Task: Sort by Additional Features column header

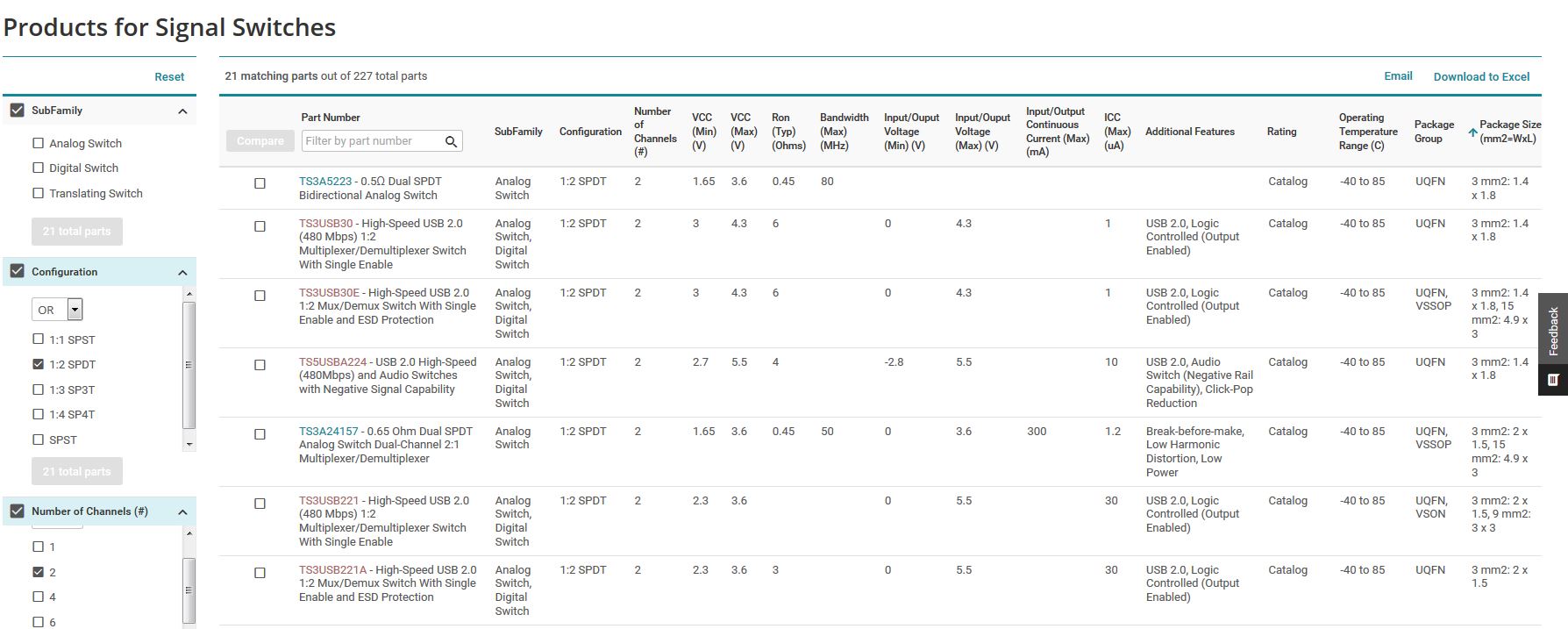Action: [x=1189, y=132]
